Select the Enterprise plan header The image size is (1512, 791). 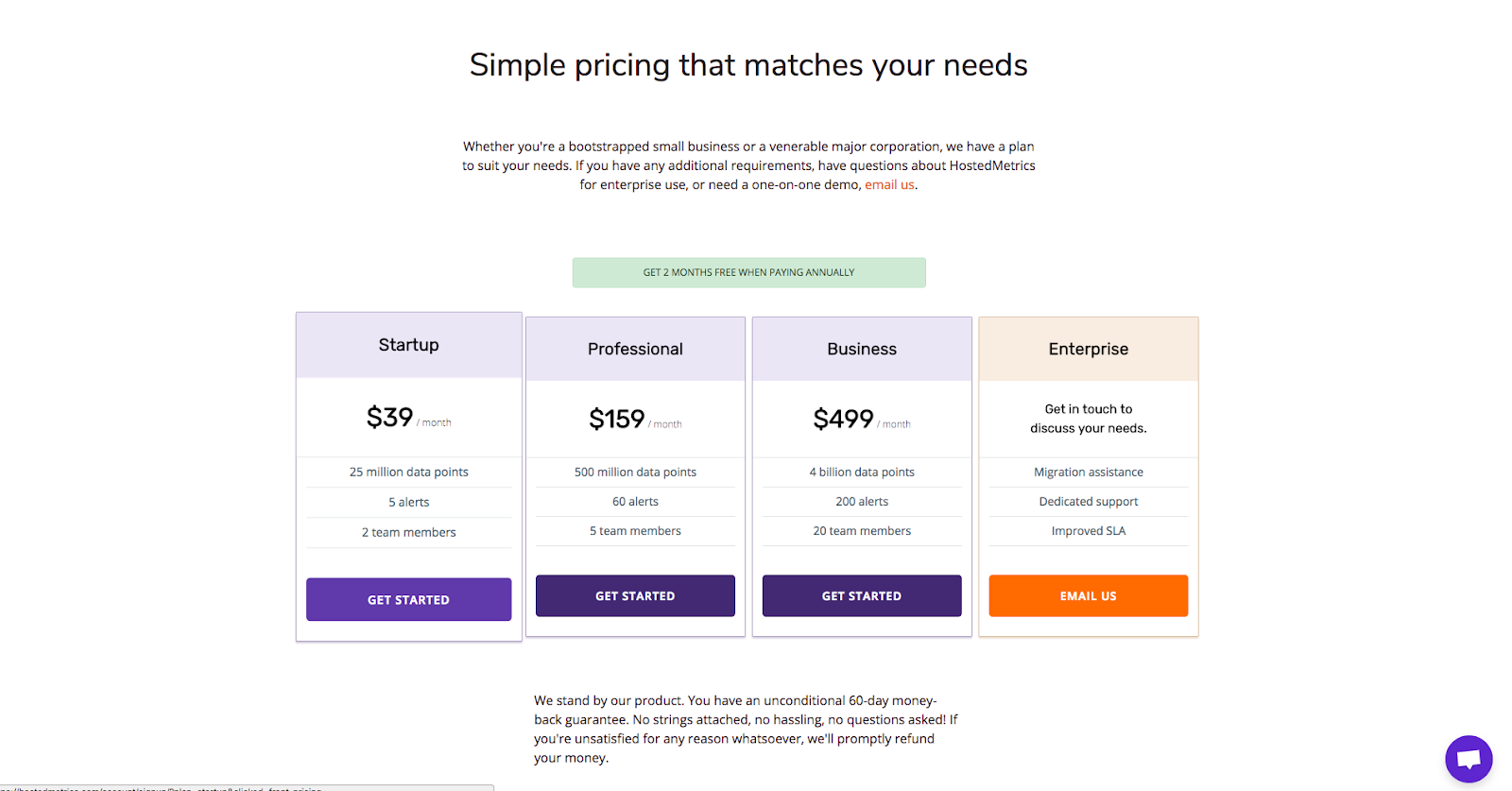[1088, 349]
